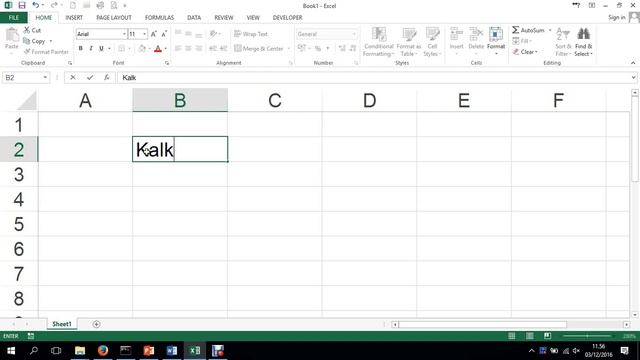Open Windows Start menu
The image size is (640, 360).
tap(11, 351)
